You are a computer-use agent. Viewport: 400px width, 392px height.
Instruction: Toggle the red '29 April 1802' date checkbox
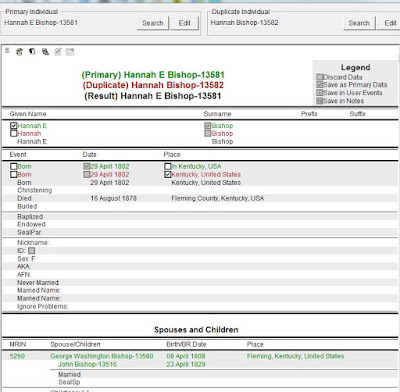pos(86,174)
